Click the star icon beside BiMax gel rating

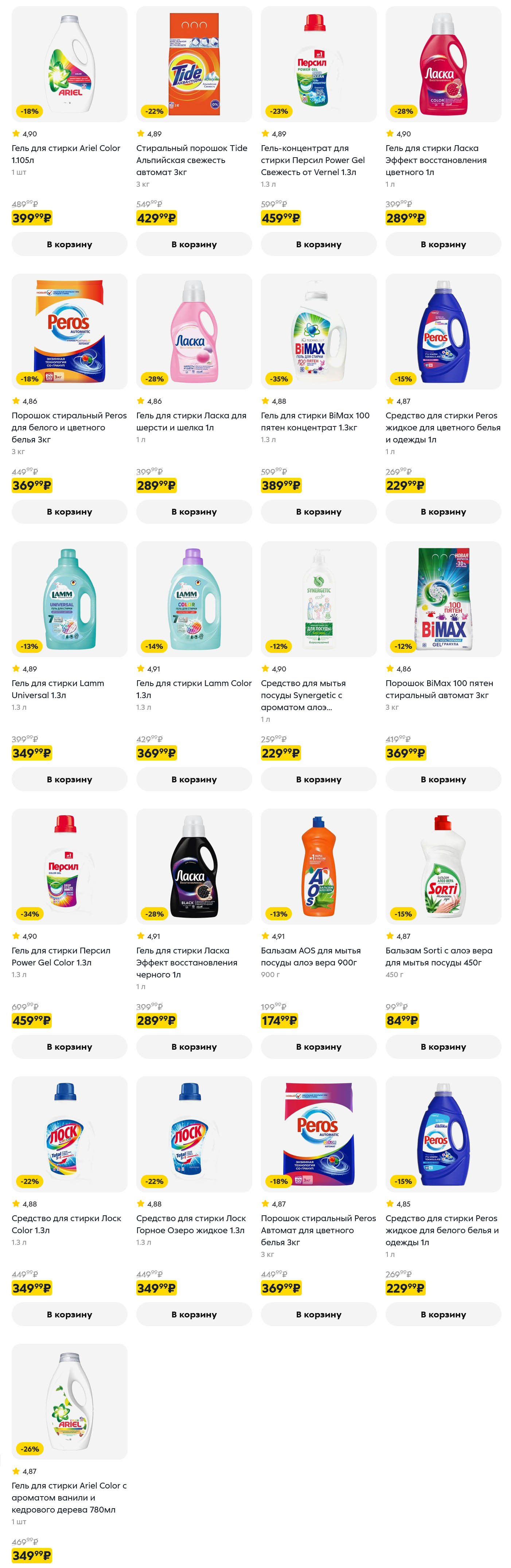[x=265, y=401]
